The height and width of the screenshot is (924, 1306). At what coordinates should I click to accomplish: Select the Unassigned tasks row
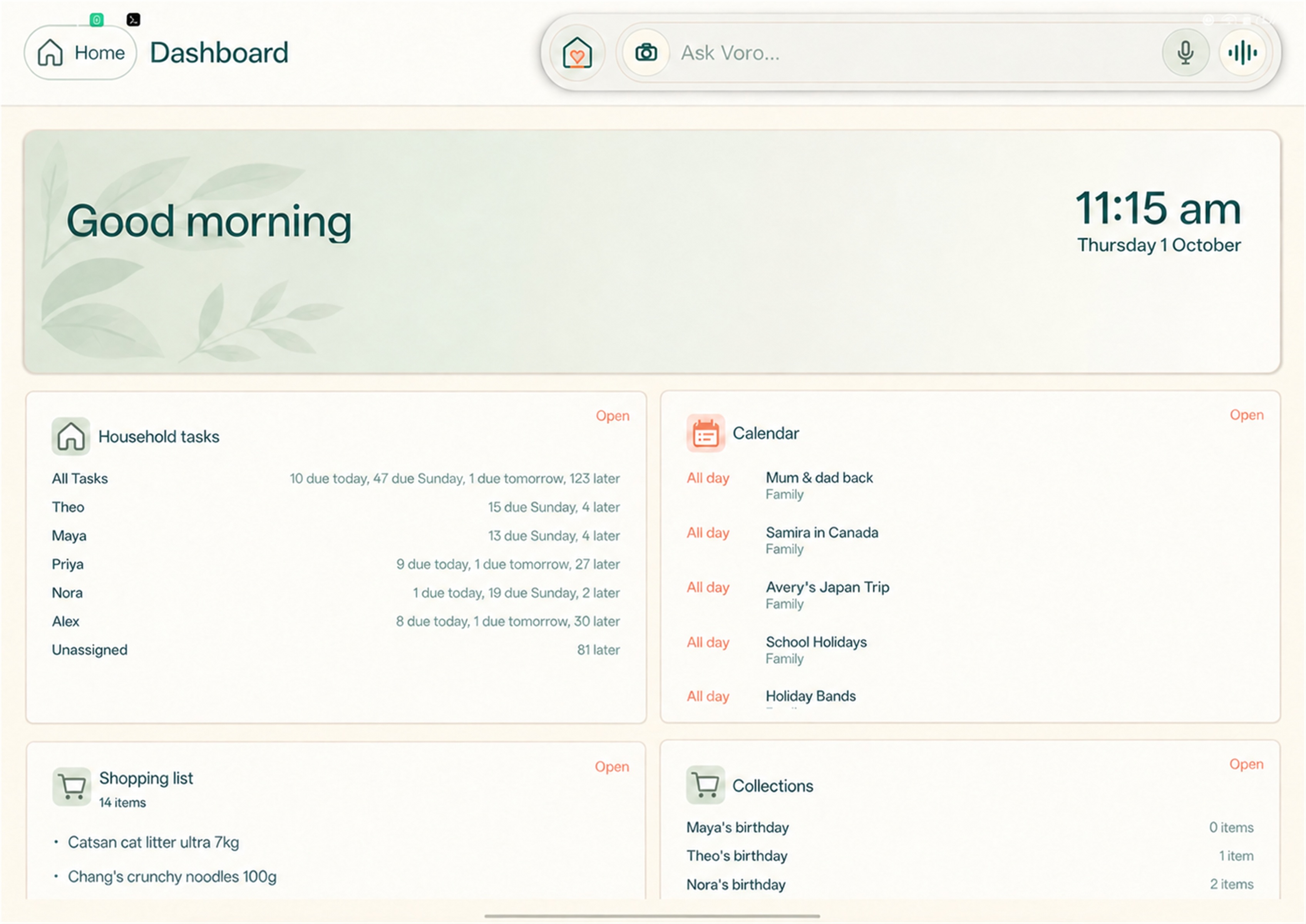[x=336, y=650]
